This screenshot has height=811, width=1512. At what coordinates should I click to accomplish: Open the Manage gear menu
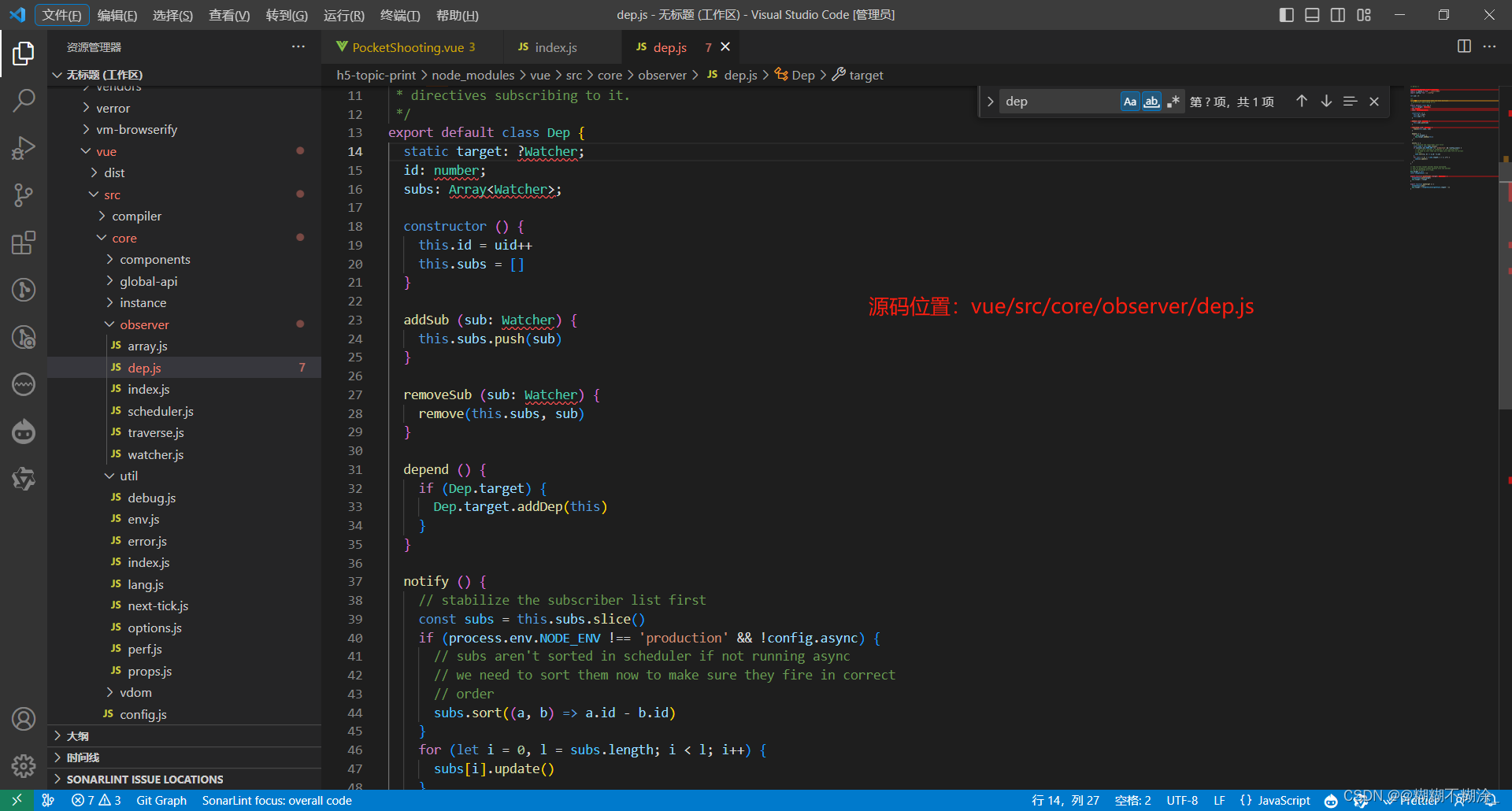click(24, 765)
